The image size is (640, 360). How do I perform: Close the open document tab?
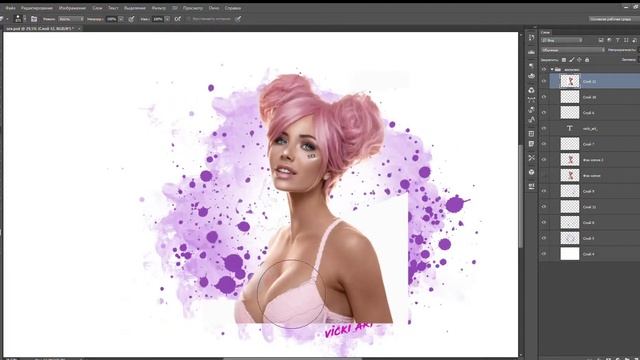(79, 29)
